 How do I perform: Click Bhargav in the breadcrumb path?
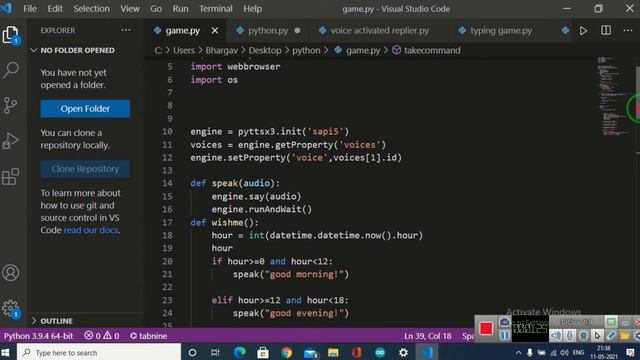(222, 50)
